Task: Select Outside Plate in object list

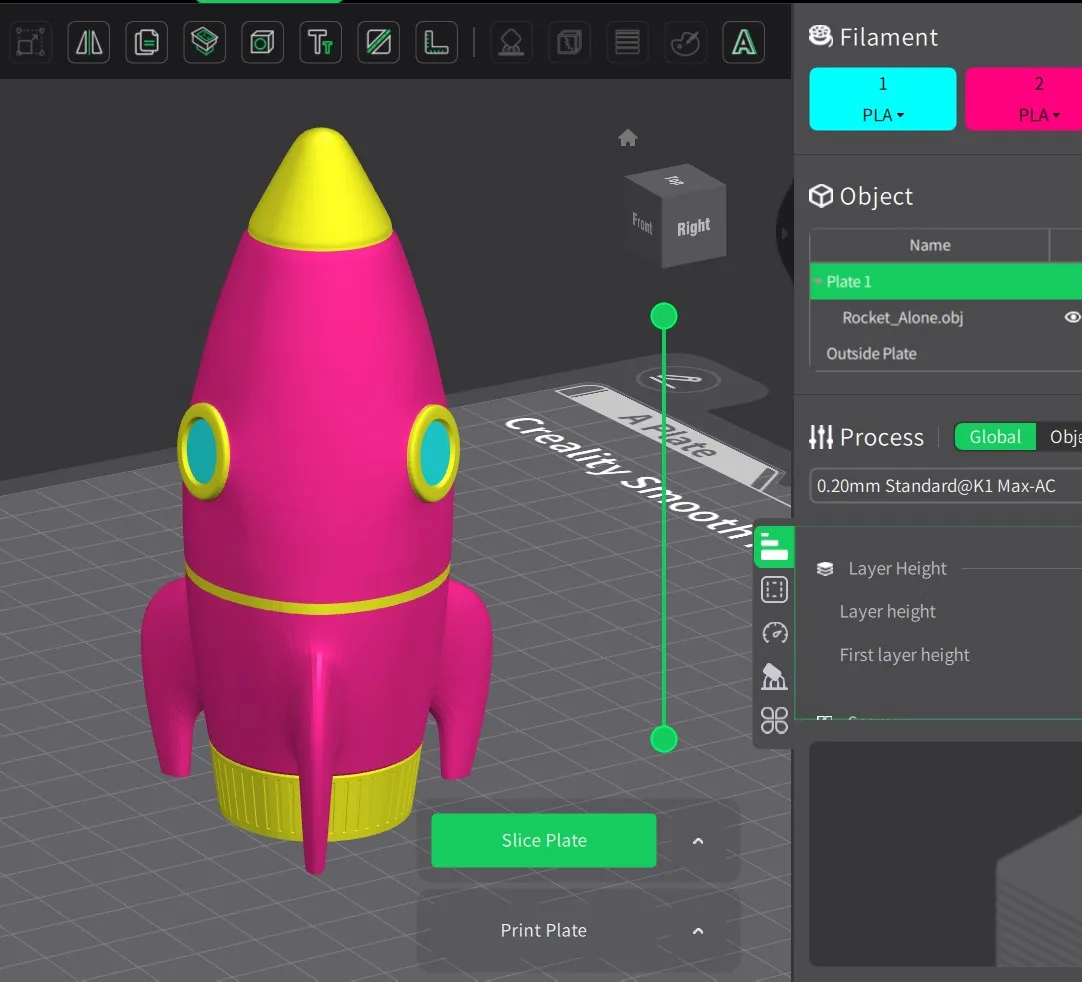Action: (x=872, y=353)
